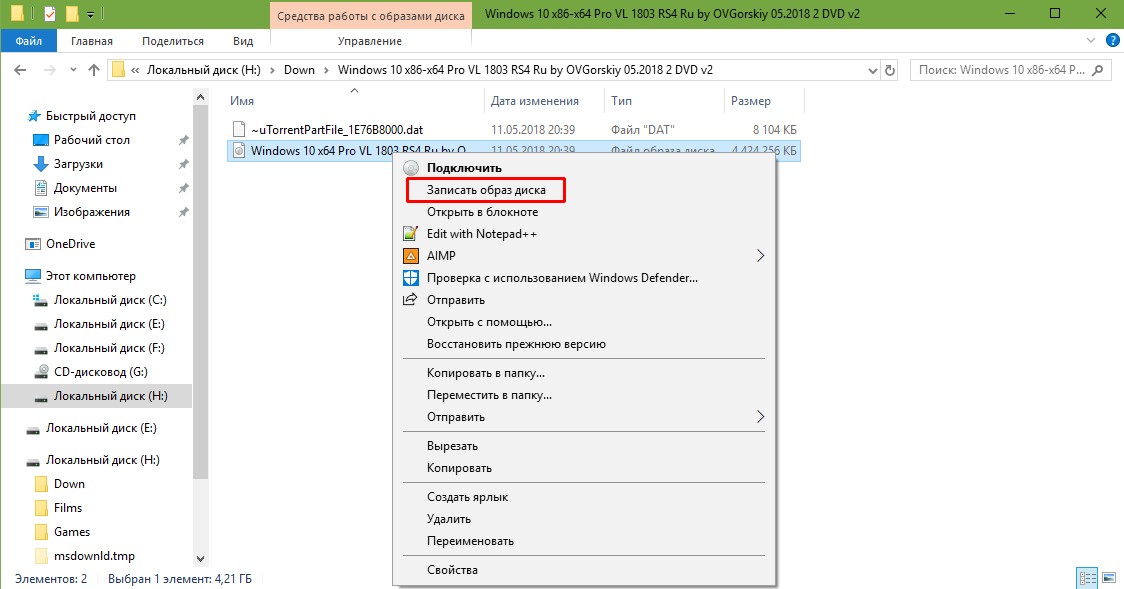The width and height of the screenshot is (1124, 589).
Task: Go up one folder level arrow
Action: pyautogui.click(x=94, y=70)
